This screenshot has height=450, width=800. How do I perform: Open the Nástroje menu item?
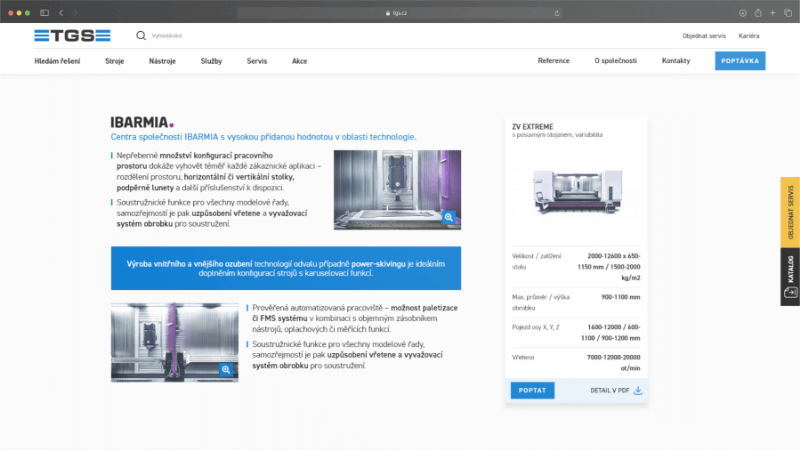[162, 61]
